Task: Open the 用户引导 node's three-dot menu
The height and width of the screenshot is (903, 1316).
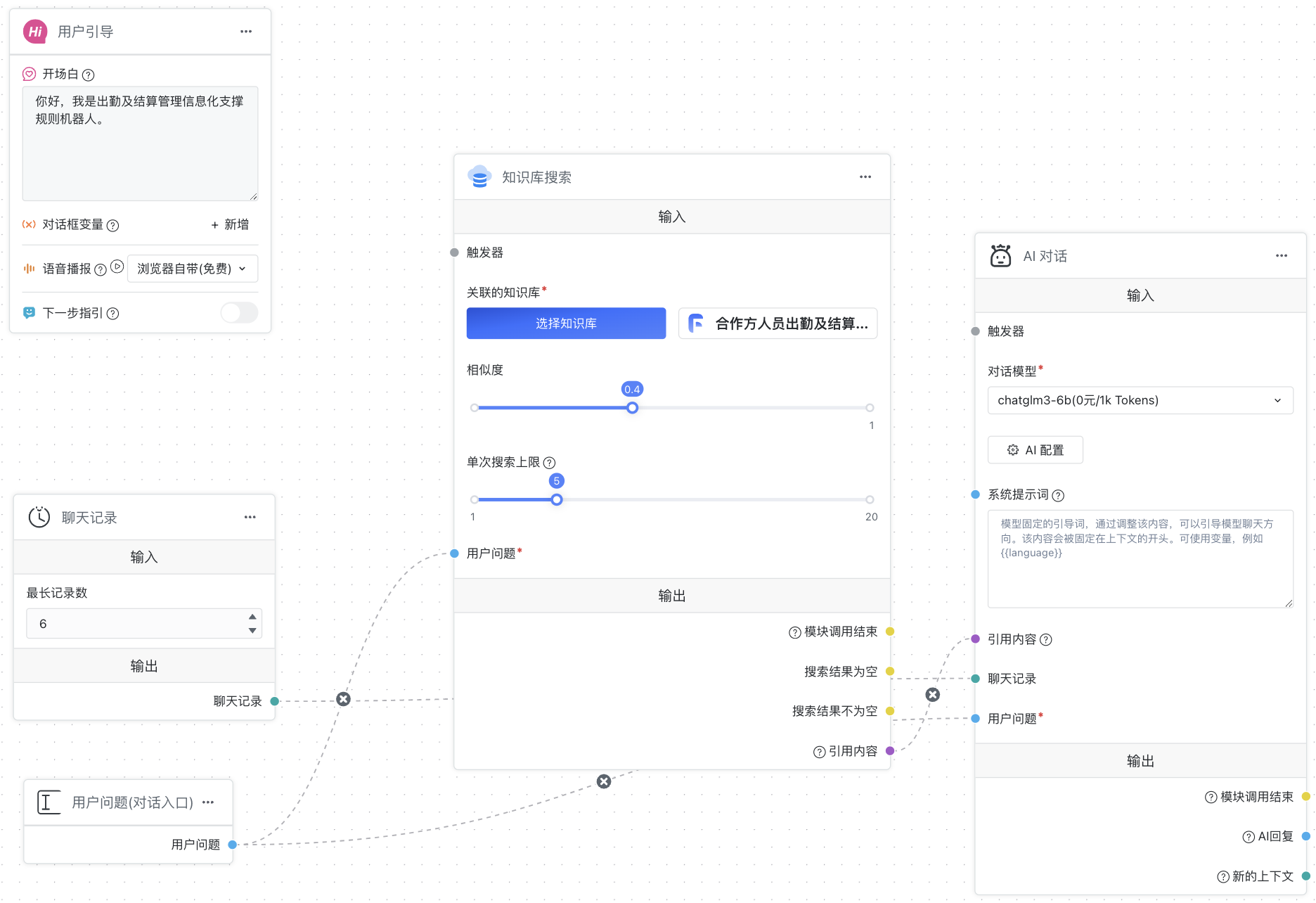Action: tap(246, 32)
